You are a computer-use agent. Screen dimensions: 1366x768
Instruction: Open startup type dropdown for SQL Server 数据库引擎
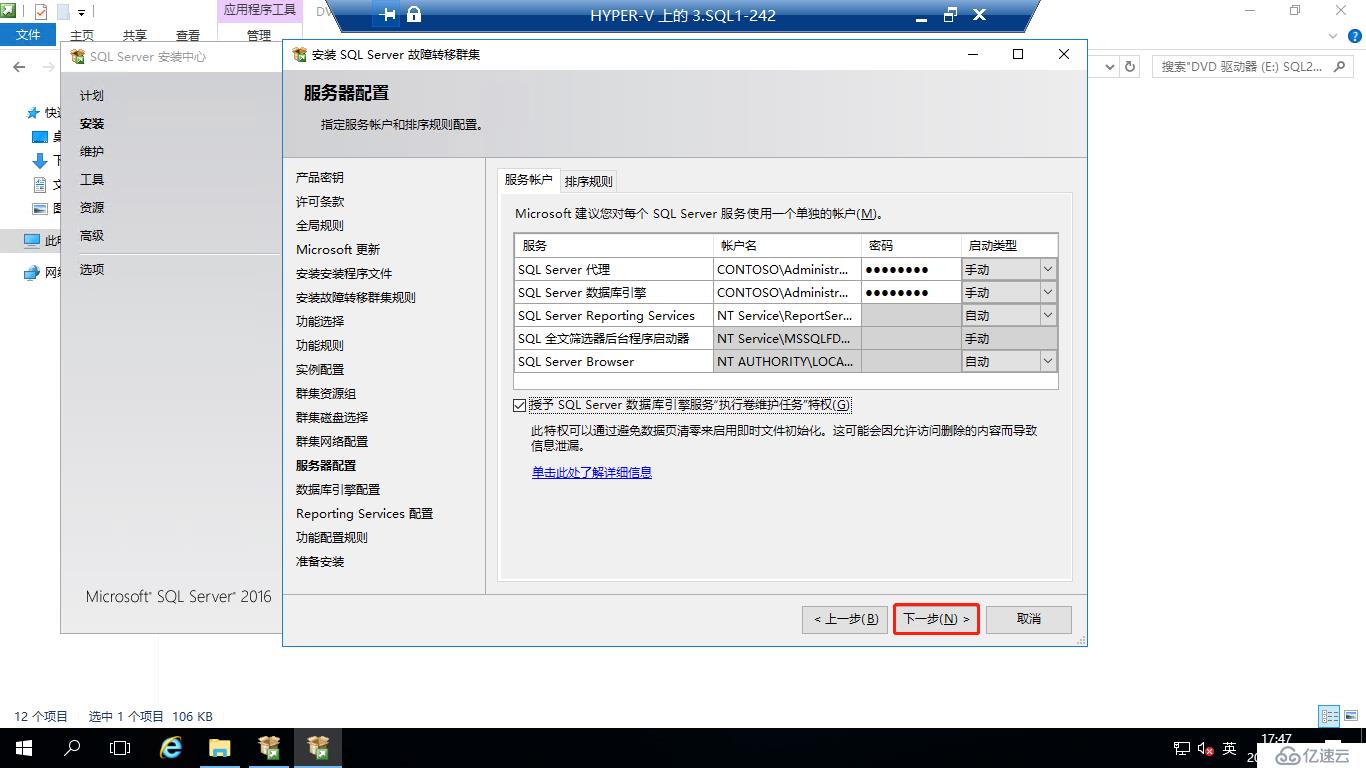(x=1047, y=292)
